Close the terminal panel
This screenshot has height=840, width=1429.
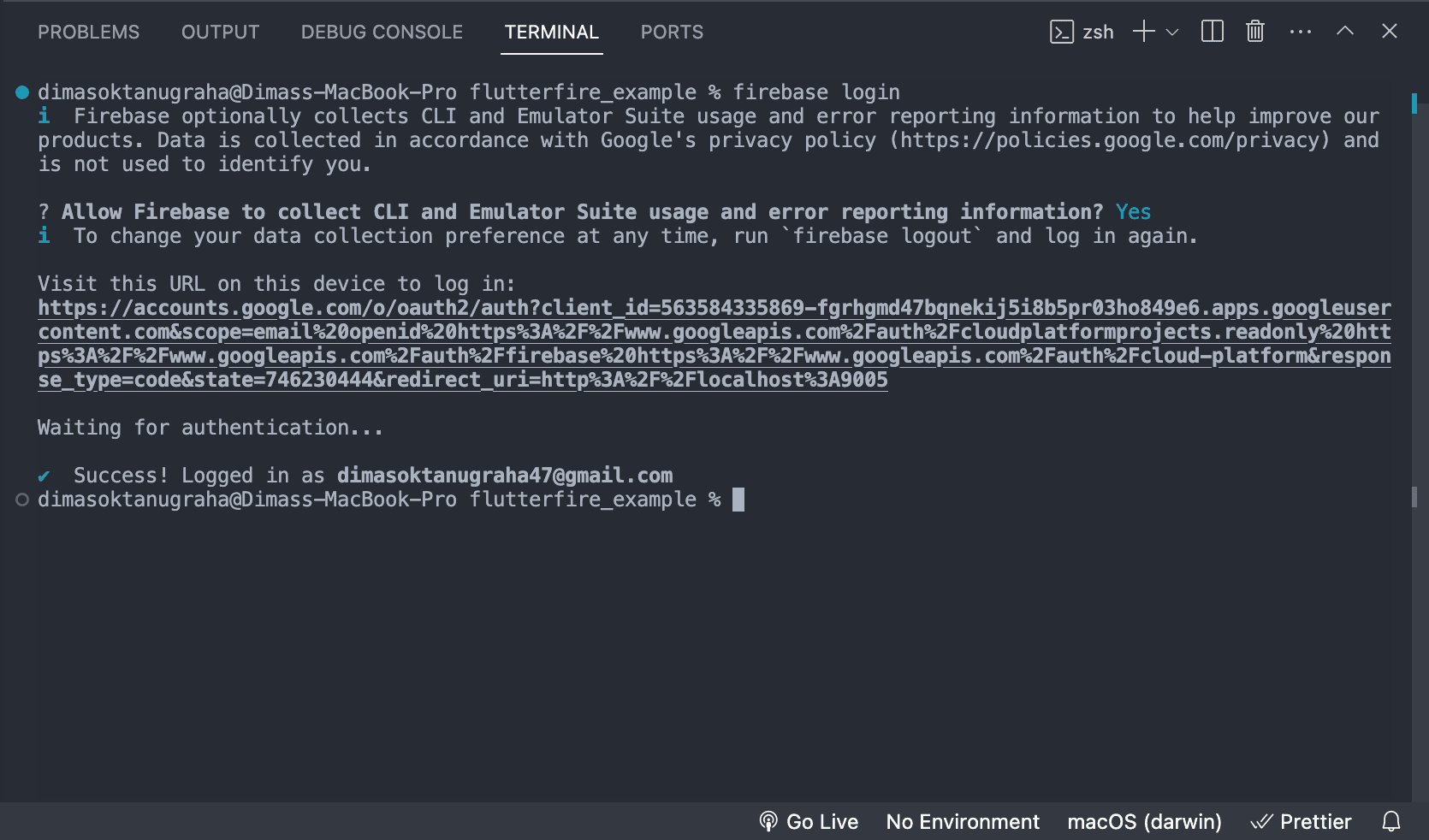1390,31
